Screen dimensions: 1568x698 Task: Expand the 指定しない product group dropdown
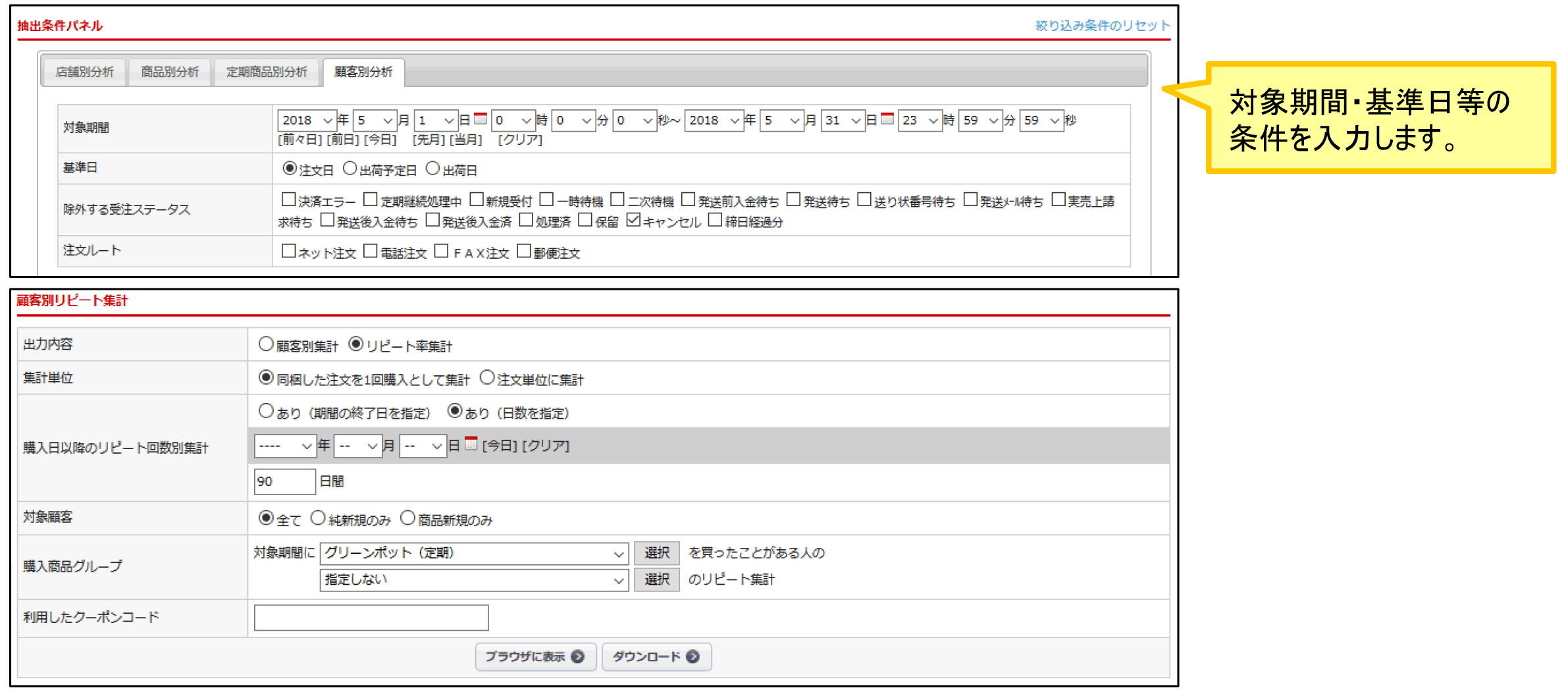474,580
